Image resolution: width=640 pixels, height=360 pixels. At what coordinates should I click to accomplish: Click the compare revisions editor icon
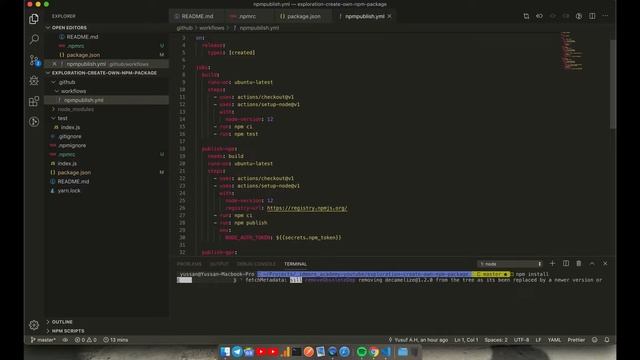pyautogui.click(x=540, y=16)
